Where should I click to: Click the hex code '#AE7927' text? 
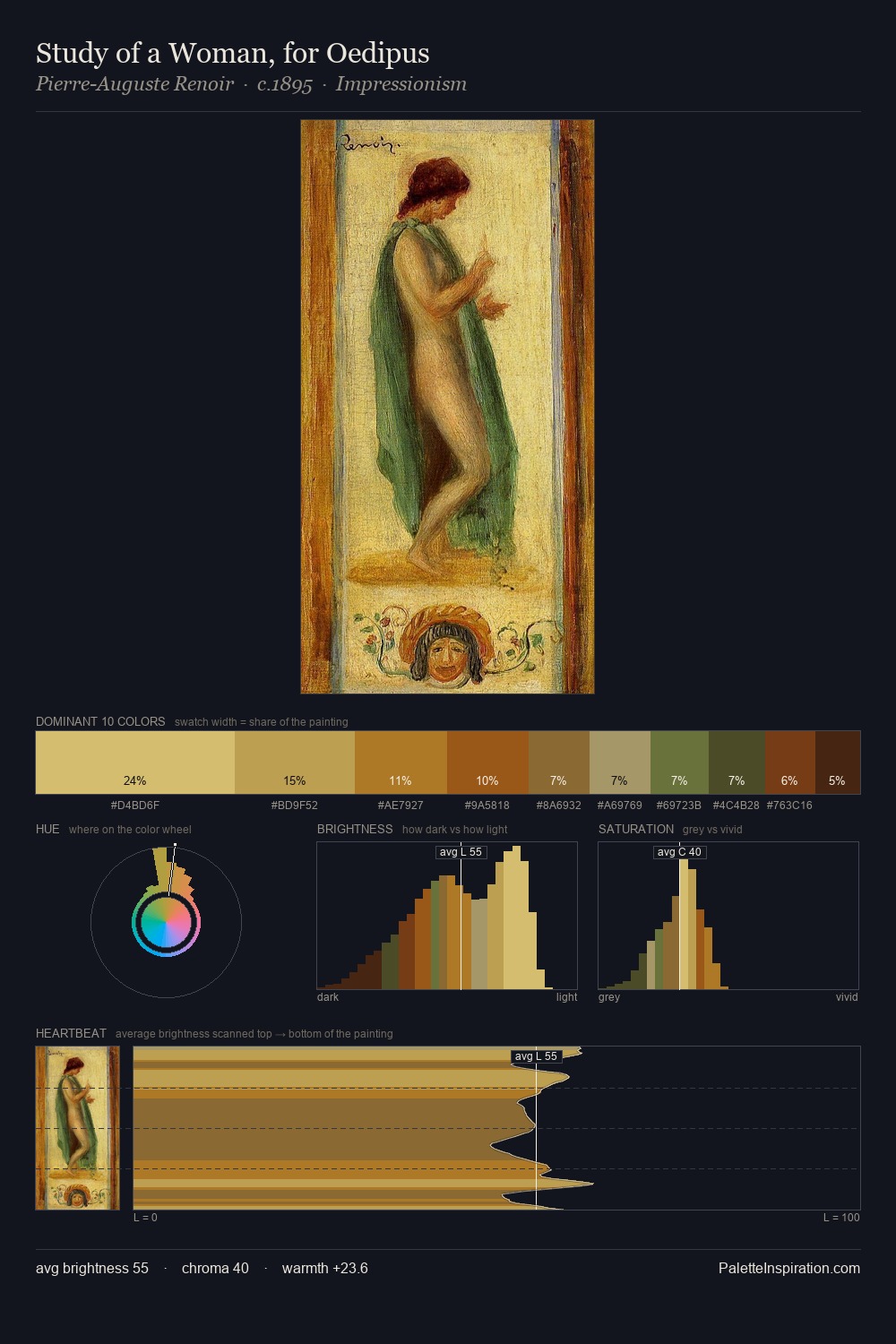401,806
